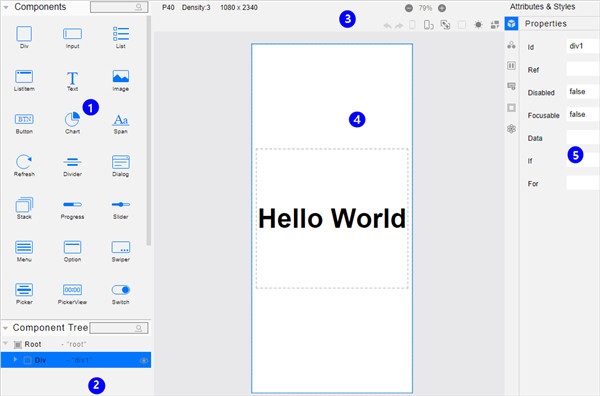600x396 pixels.
Task: Click the Hello World text on canvas
Action: coord(332,218)
